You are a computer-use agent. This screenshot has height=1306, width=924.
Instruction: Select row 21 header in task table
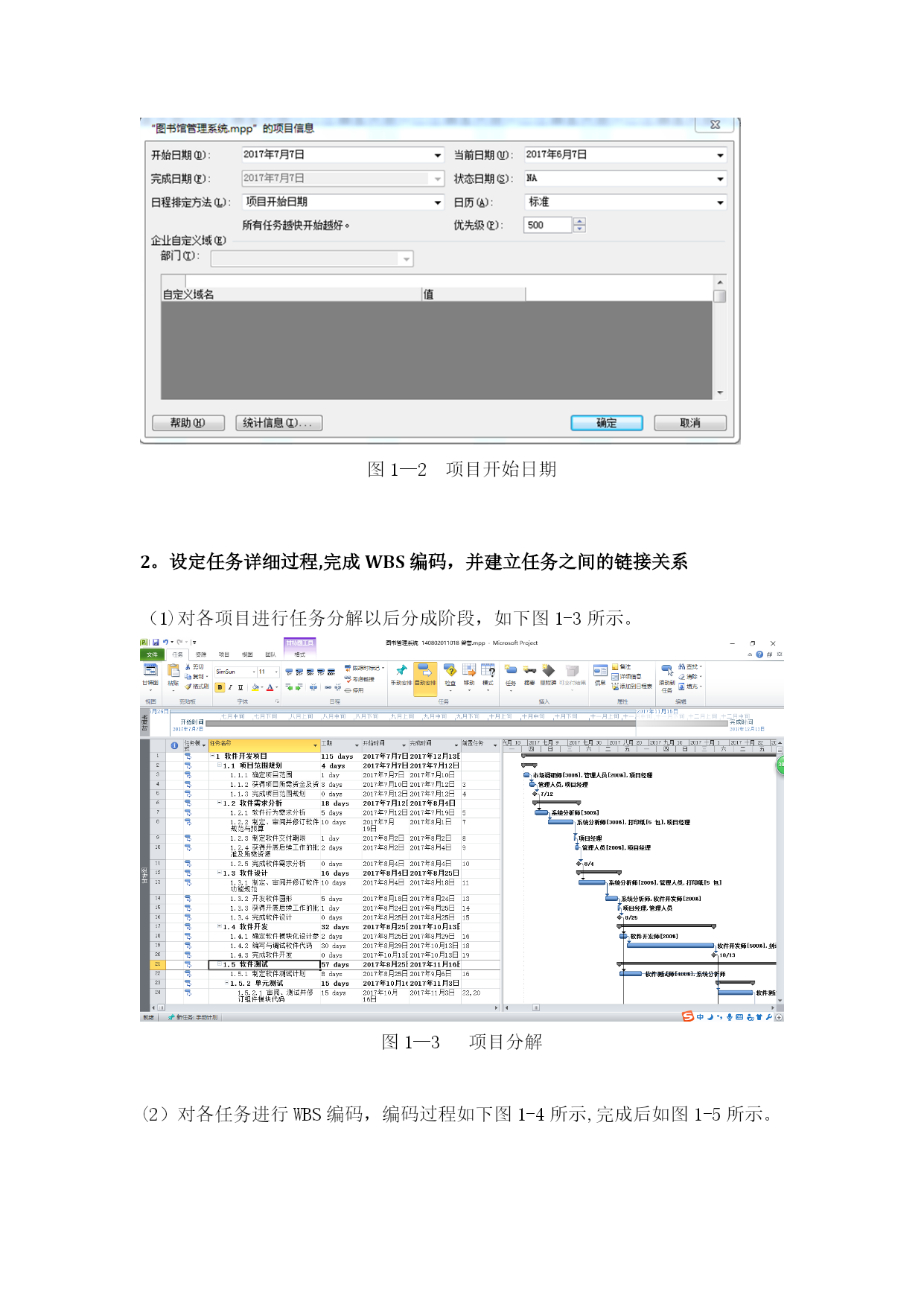158,964
